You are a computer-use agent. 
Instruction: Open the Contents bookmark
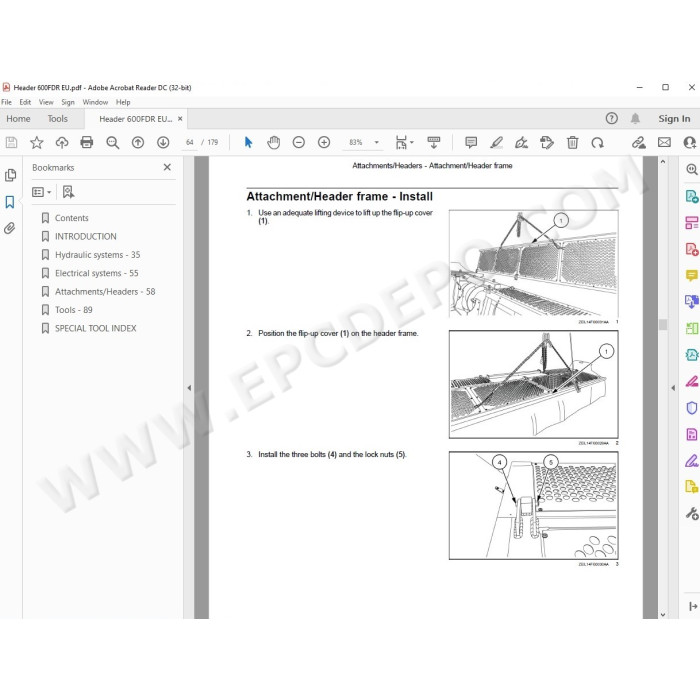pos(71,218)
